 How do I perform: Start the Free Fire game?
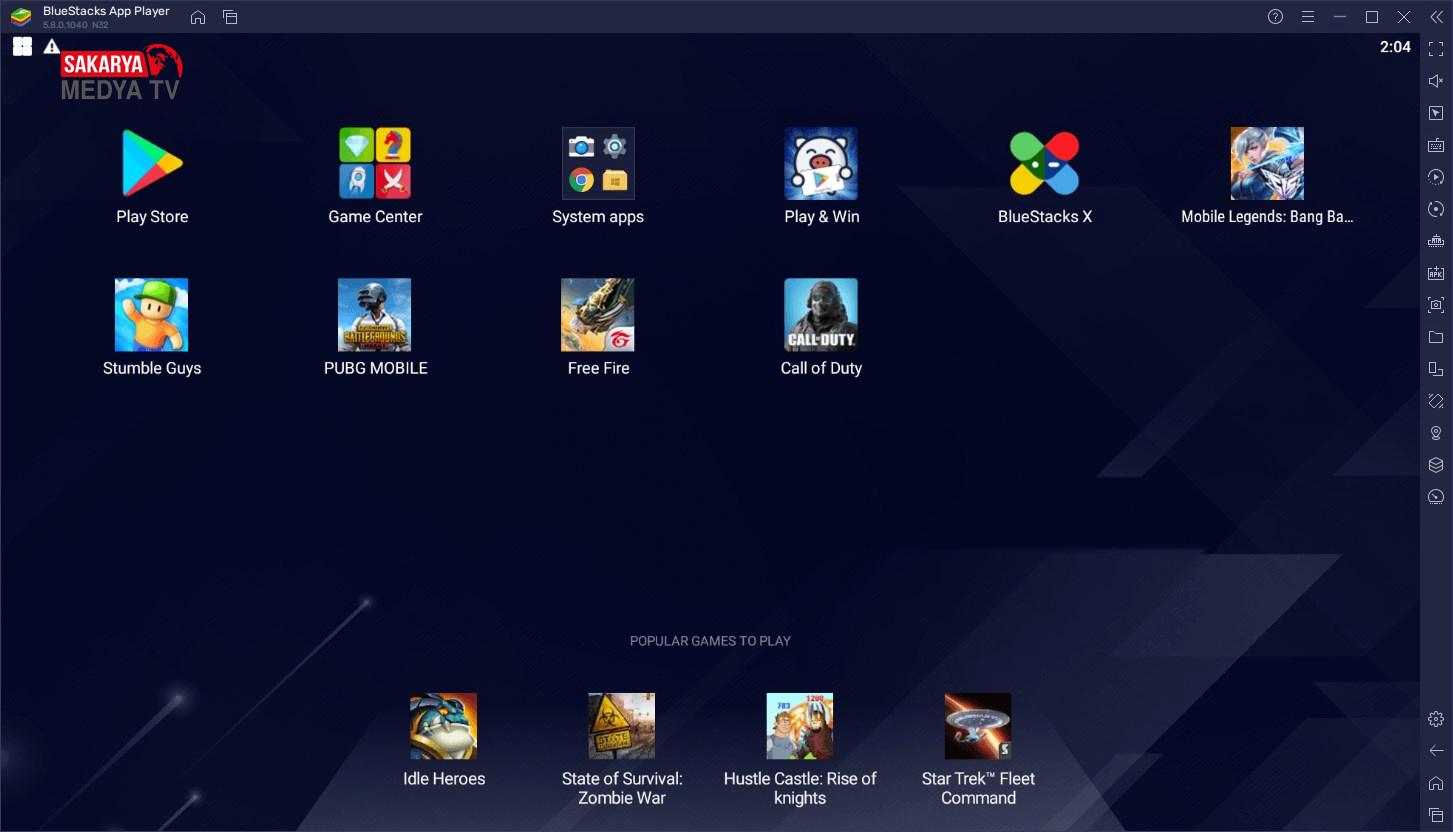598,315
